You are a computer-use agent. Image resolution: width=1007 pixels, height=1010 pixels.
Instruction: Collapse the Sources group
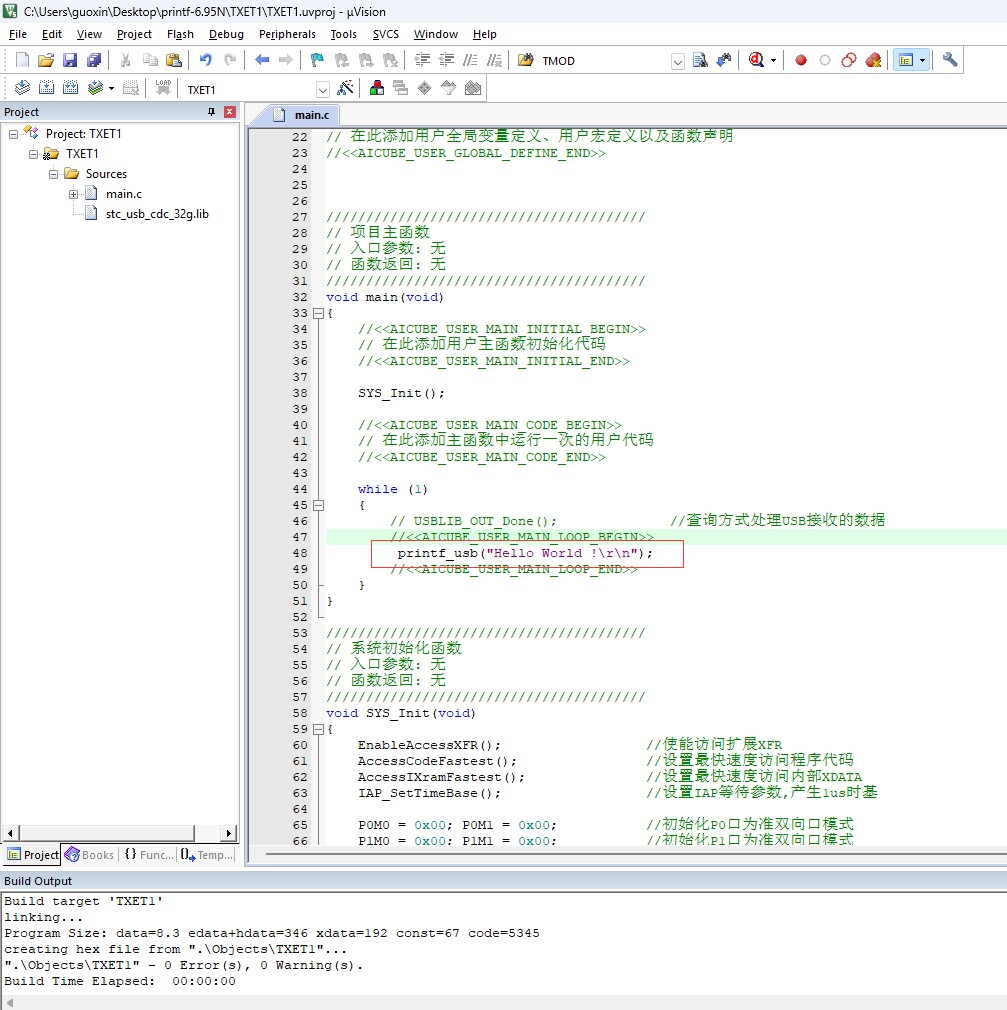click(53, 174)
